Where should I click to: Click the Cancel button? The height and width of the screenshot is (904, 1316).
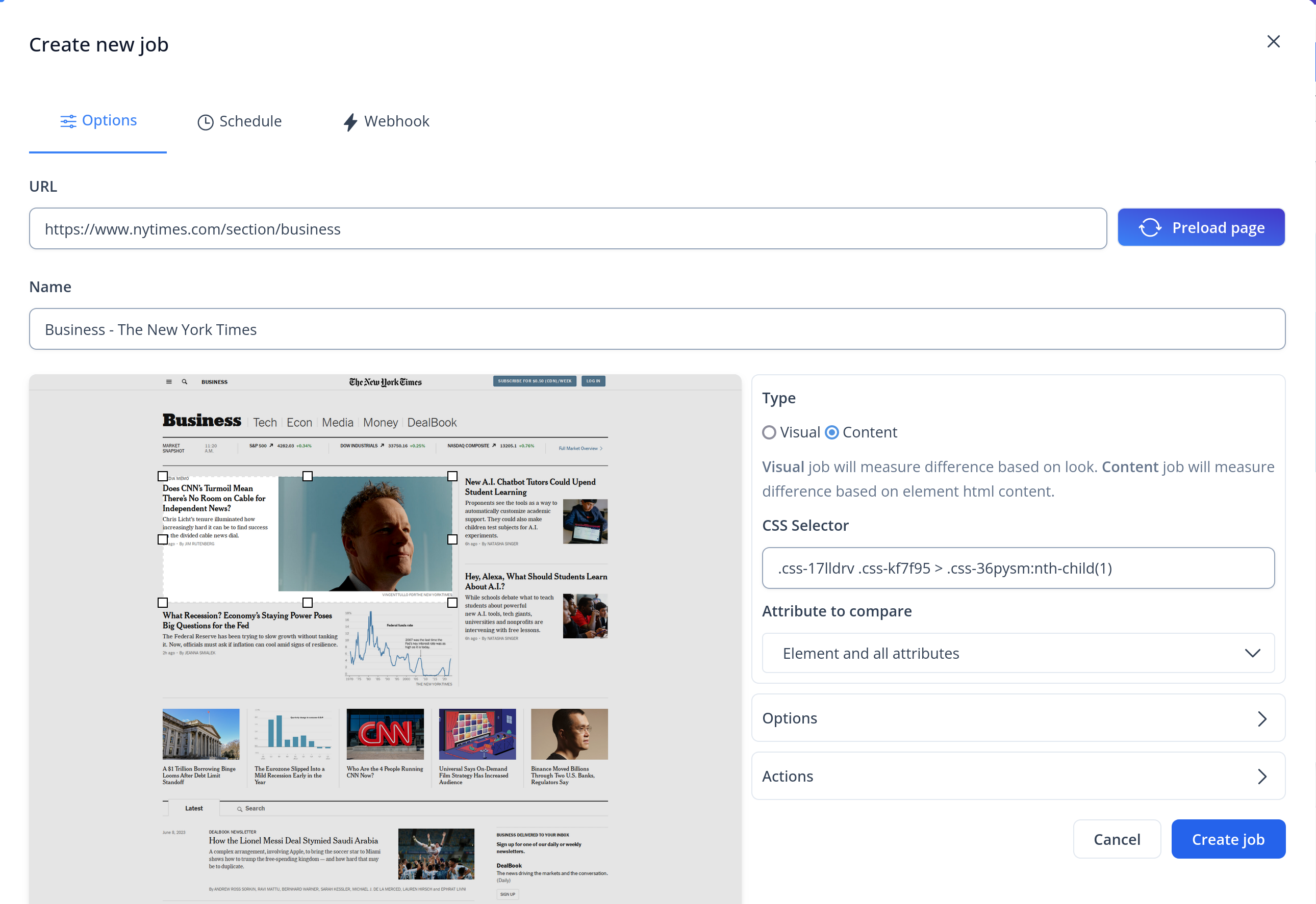1116,839
